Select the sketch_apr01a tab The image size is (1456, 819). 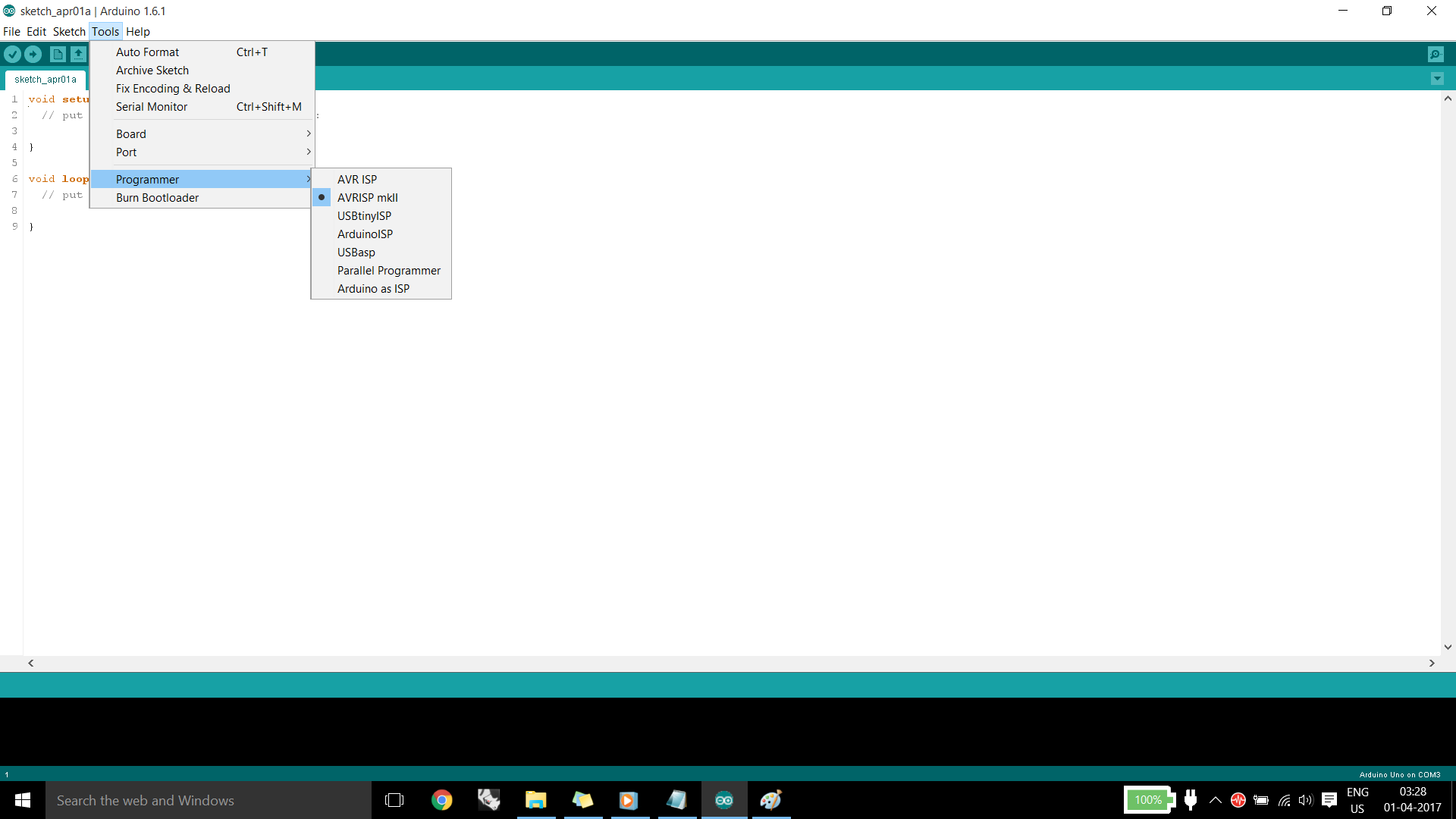click(45, 80)
